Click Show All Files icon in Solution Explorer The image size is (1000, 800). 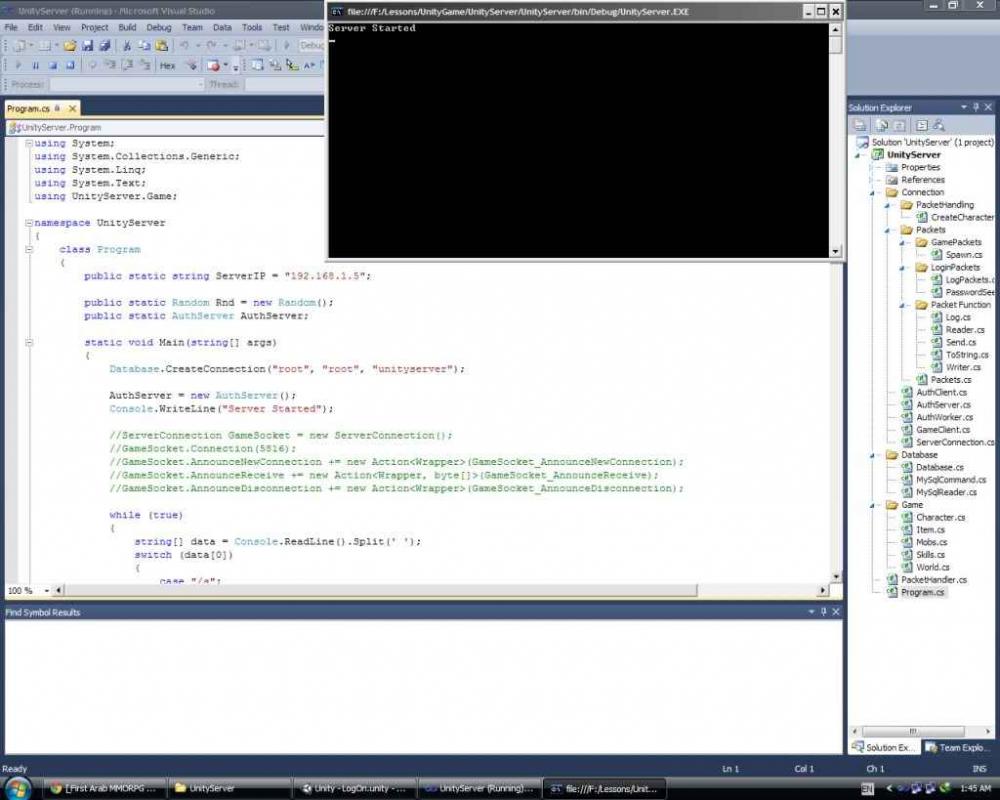(x=882, y=125)
